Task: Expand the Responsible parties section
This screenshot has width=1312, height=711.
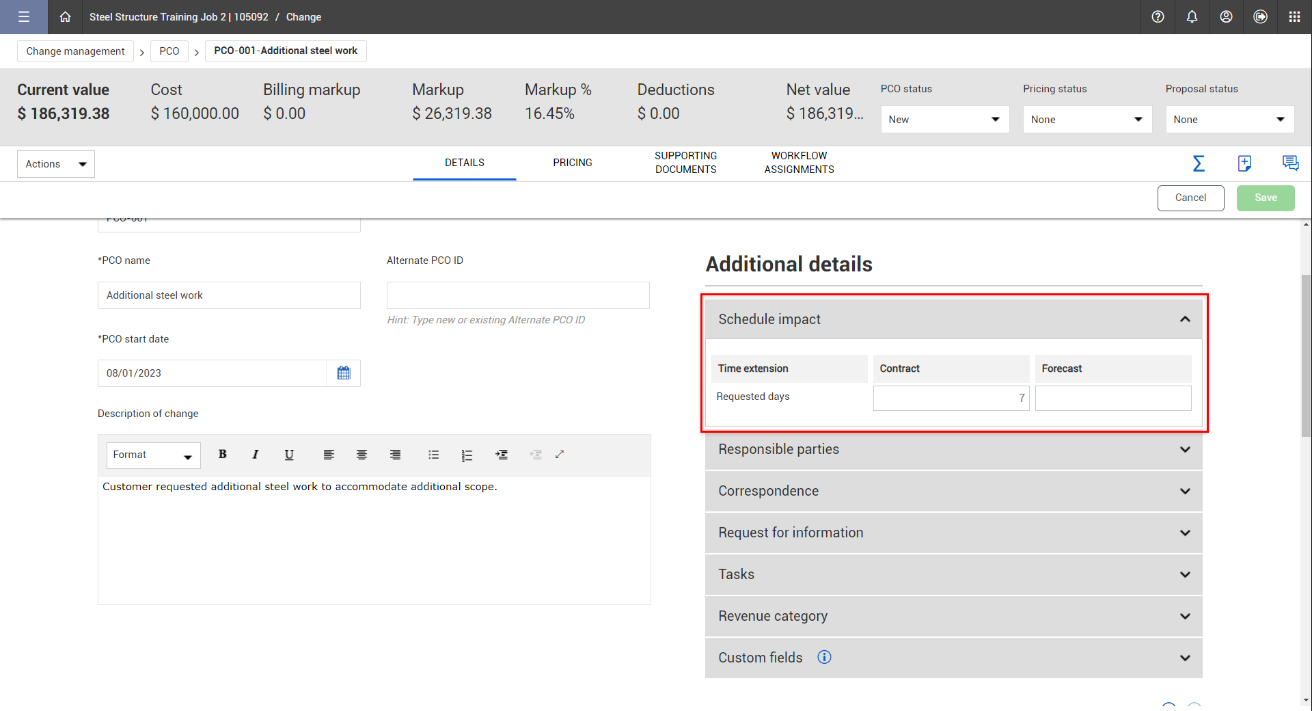Action: pyautogui.click(x=953, y=450)
